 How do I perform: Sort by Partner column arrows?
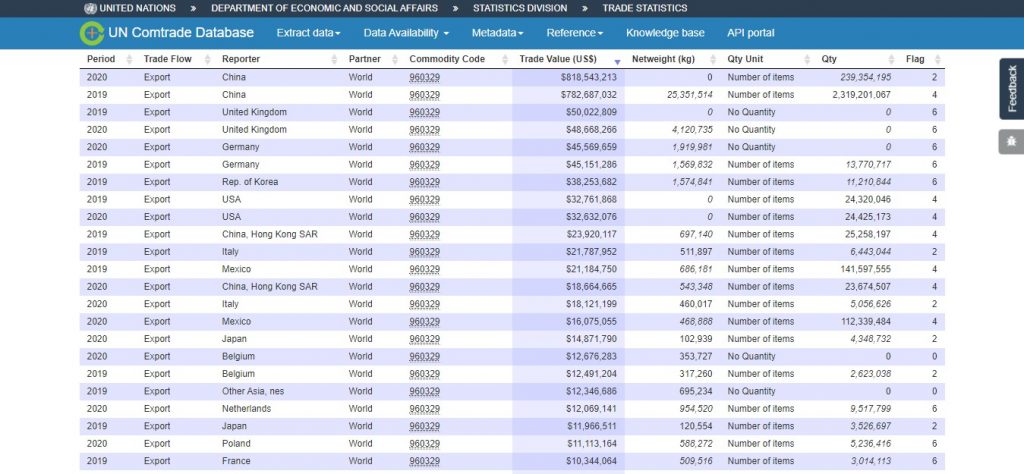click(x=394, y=59)
